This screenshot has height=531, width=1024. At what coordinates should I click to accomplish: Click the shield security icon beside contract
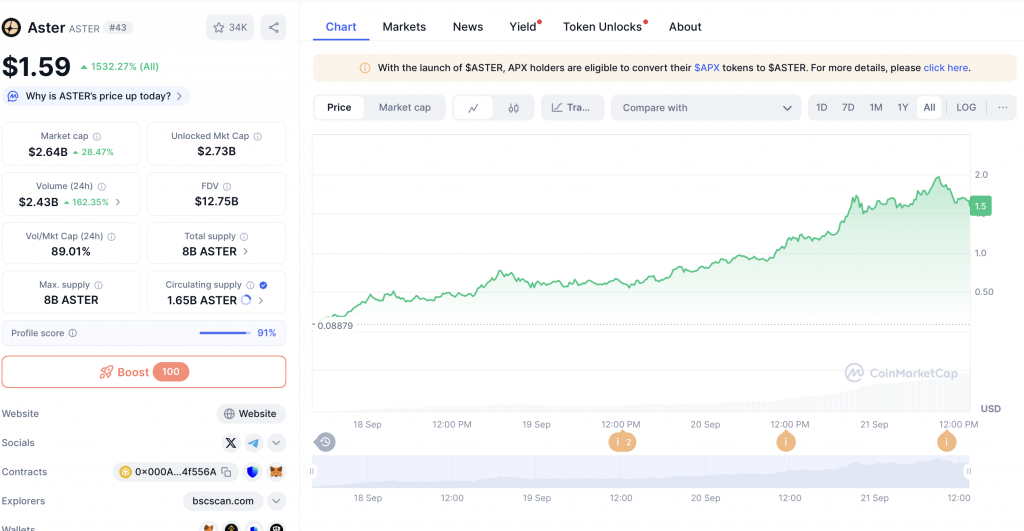tap(253, 472)
